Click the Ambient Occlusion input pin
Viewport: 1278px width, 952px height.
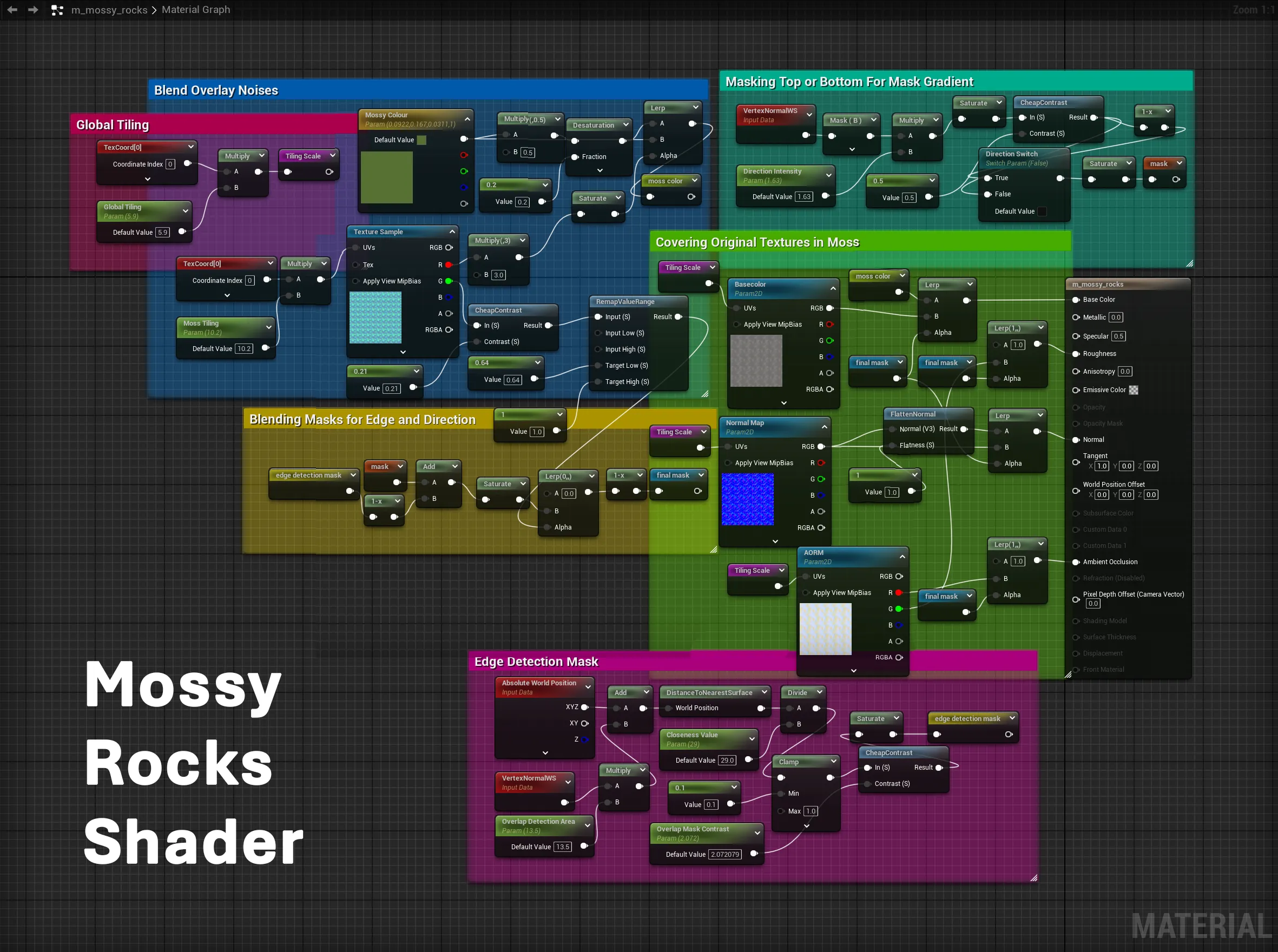point(1076,562)
